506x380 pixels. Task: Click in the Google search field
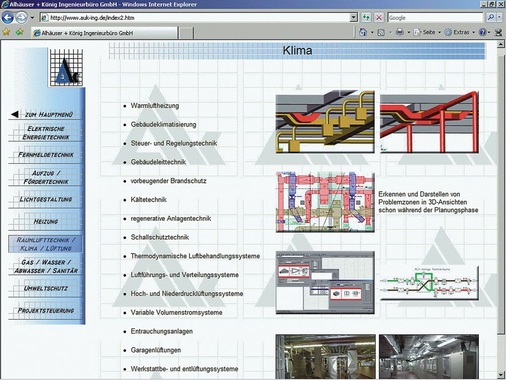click(x=435, y=18)
